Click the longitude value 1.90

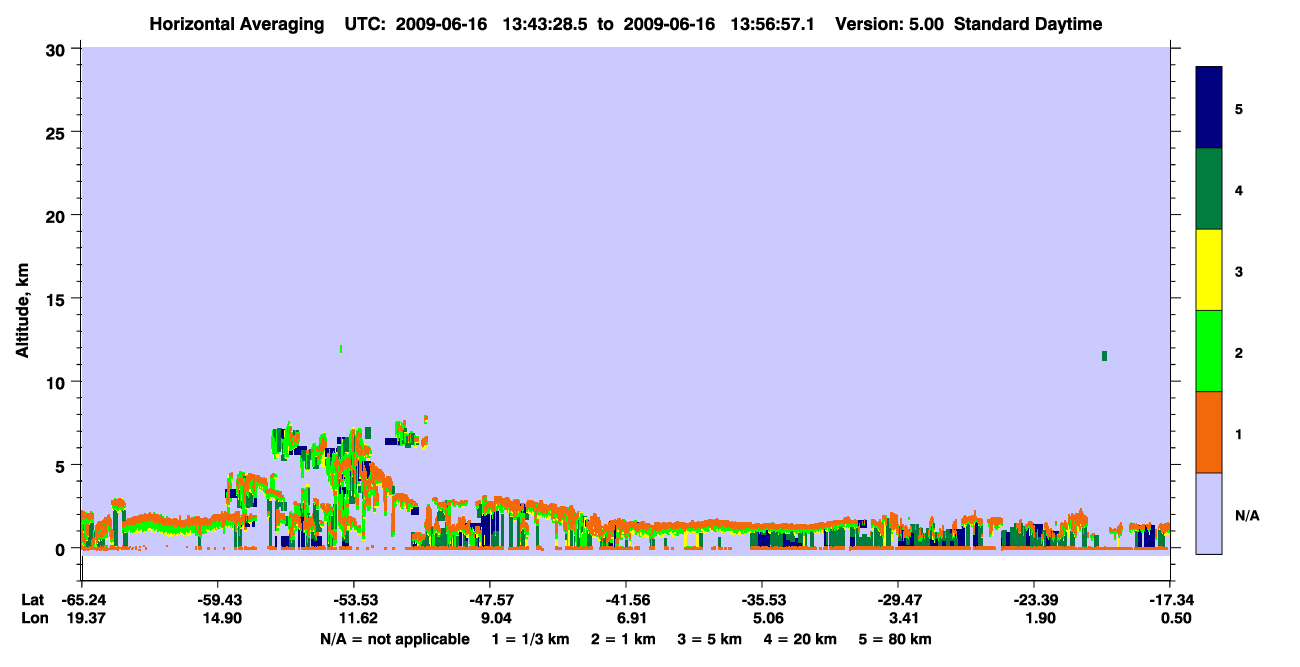point(1041,618)
